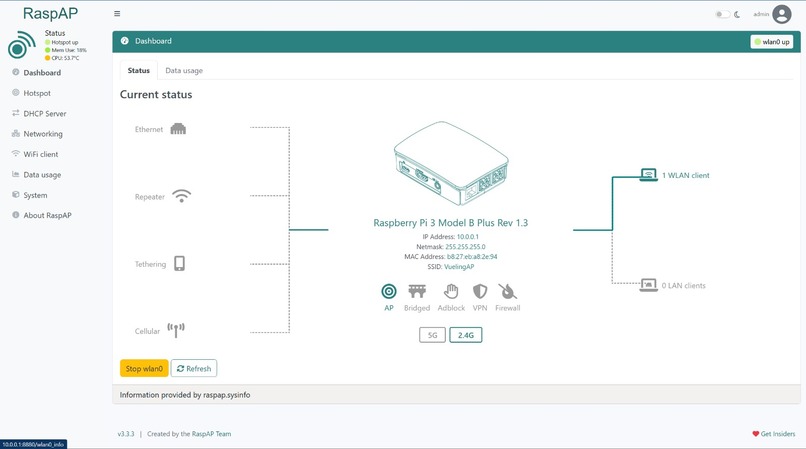
Task: Toggle the night mode switch
Action: [722, 14]
